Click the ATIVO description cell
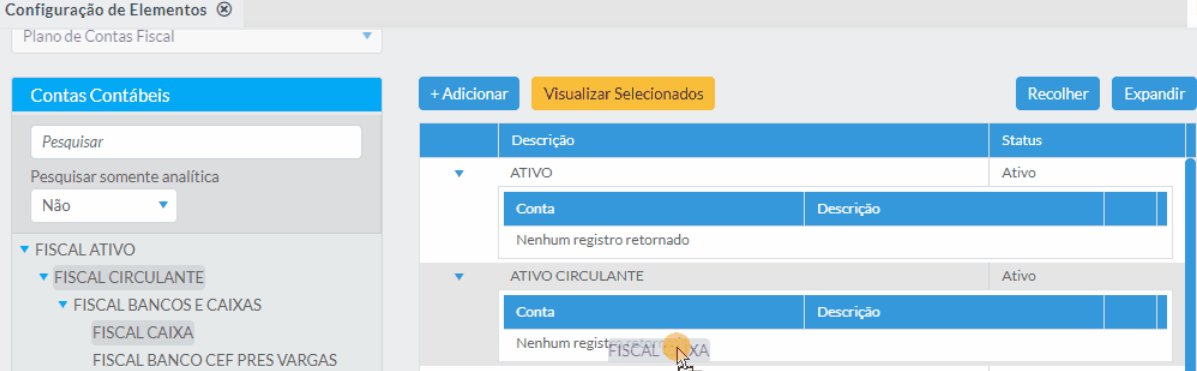 click(744, 173)
